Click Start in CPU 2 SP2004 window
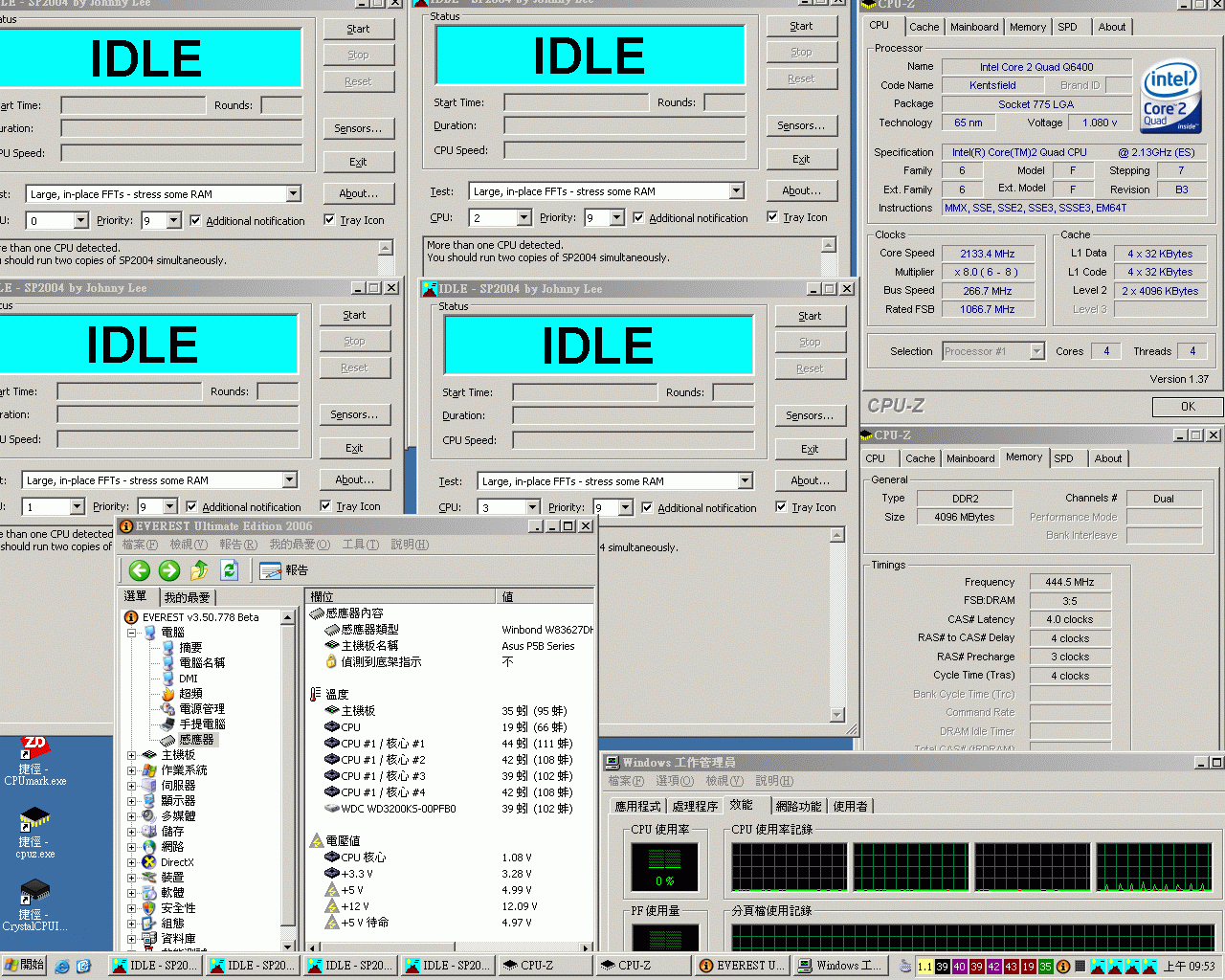 801,26
